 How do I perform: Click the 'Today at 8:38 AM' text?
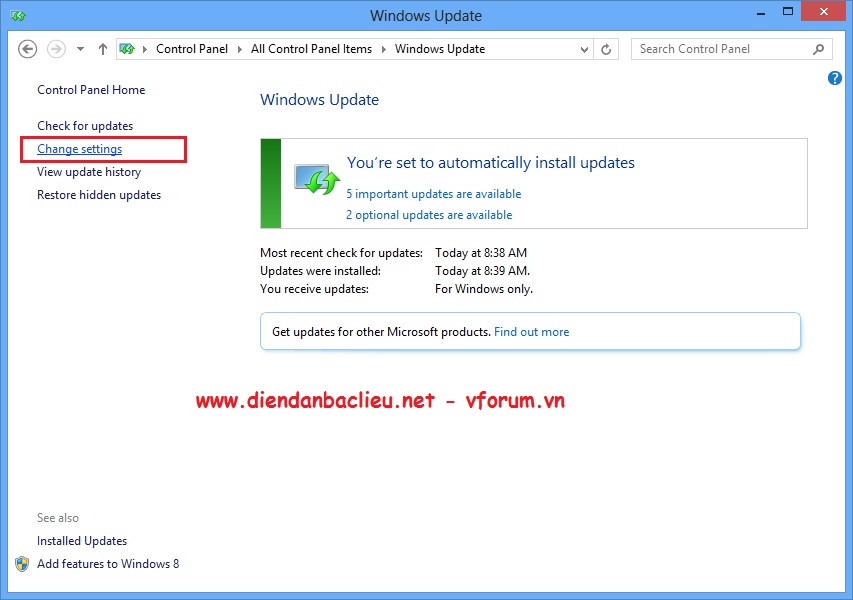(x=481, y=253)
